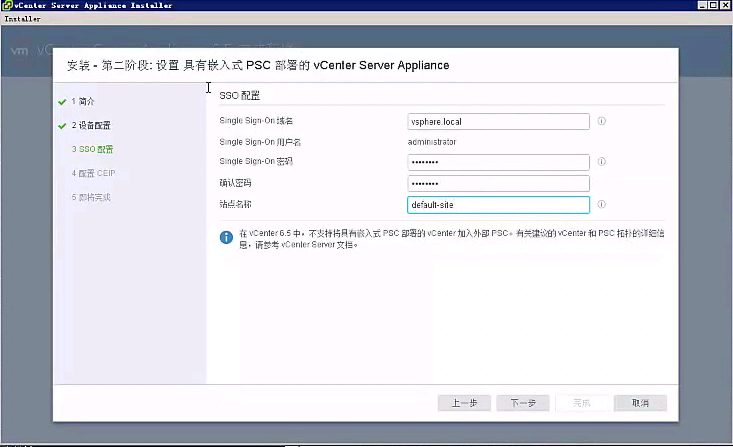Select step 5 即将完成
The width and height of the screenshot is (733, 447).
pyautogui.click(x=91, y=197)
